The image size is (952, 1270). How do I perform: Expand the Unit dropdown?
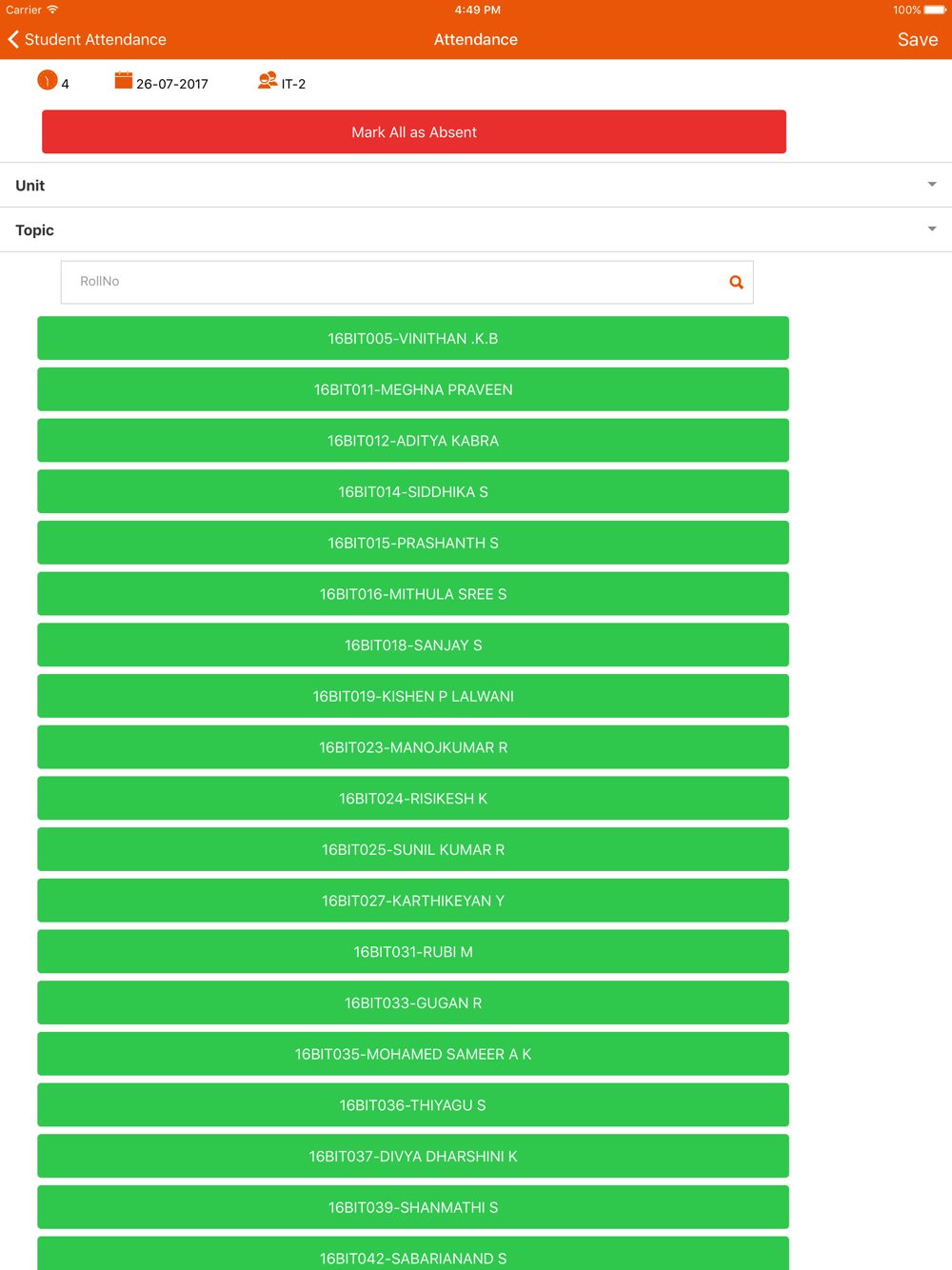476,185
